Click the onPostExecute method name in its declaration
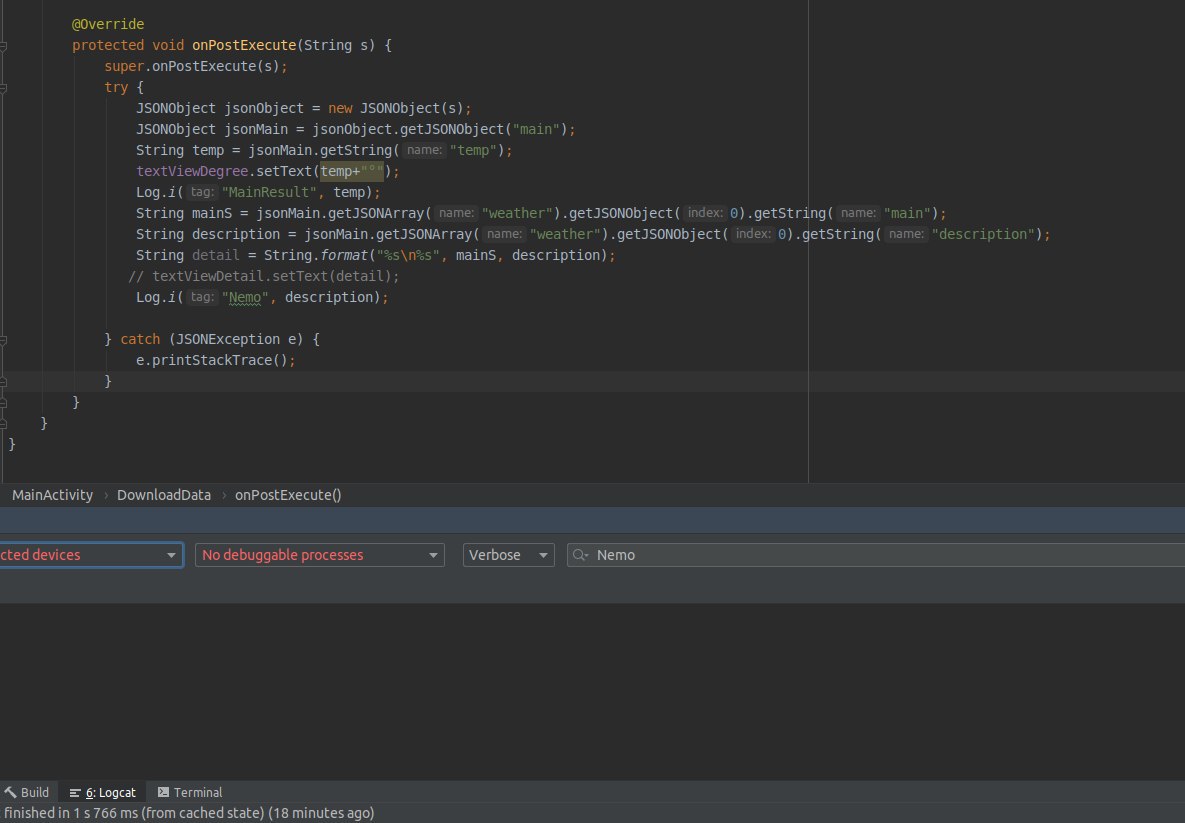 tap(243, 45)
